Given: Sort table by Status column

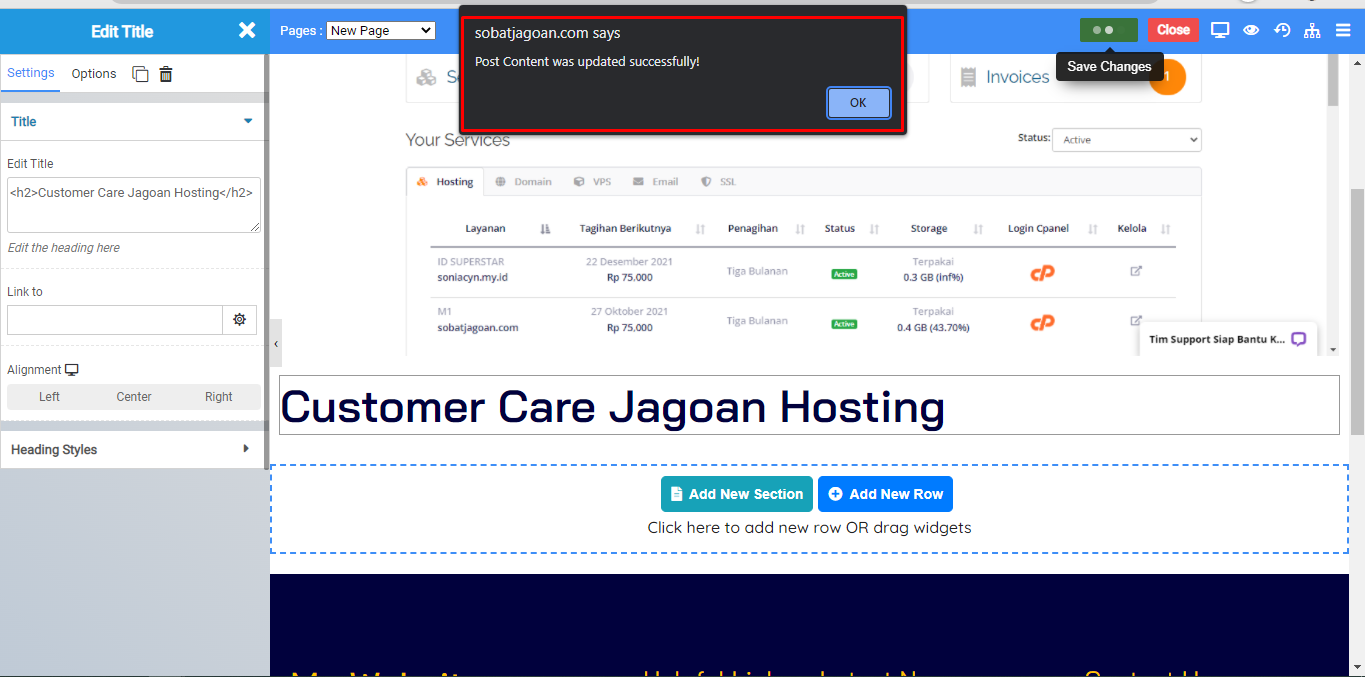Looking at the screenshot, I should point(874,228).
